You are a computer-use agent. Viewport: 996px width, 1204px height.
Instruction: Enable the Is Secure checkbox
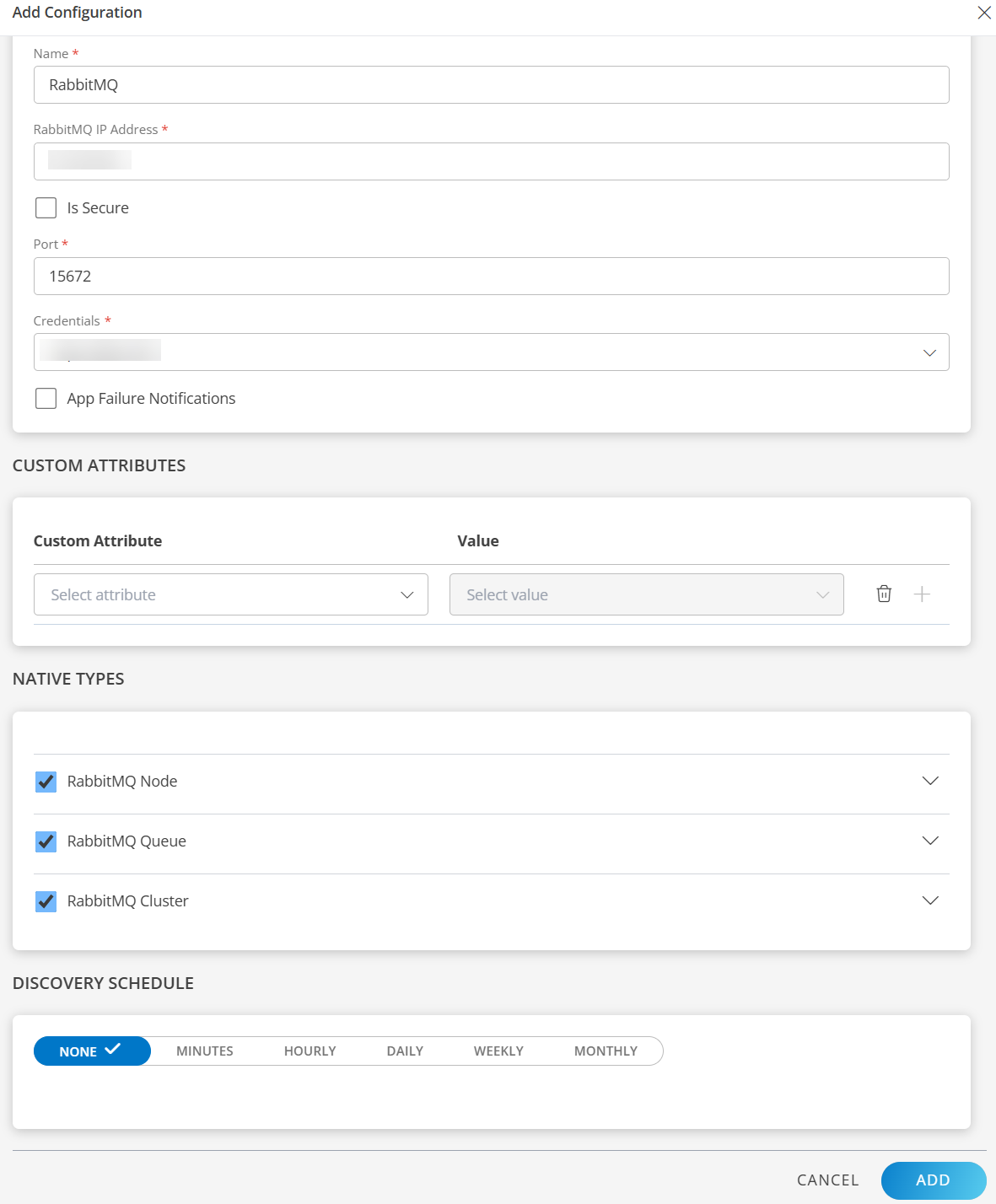click(x=46, y=207)
